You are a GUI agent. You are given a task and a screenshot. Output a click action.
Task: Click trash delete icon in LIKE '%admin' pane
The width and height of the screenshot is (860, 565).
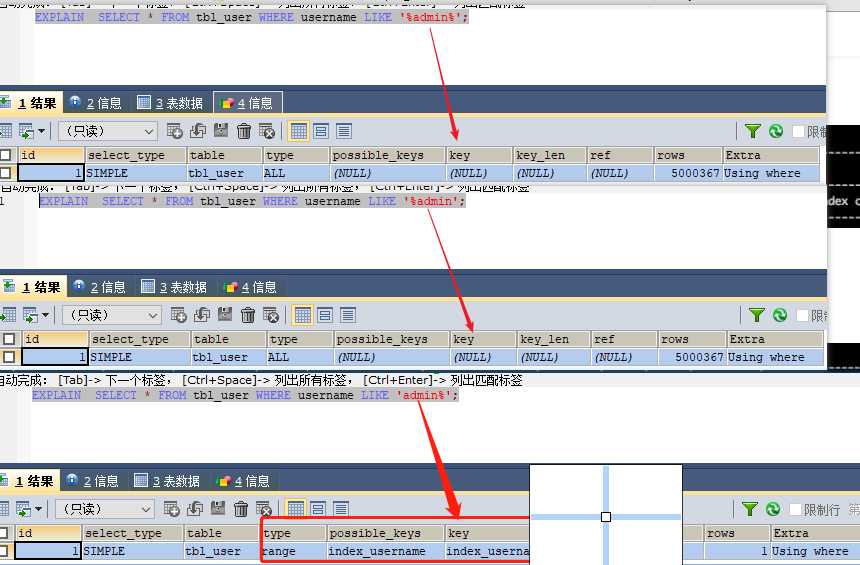tap(248, 315)
